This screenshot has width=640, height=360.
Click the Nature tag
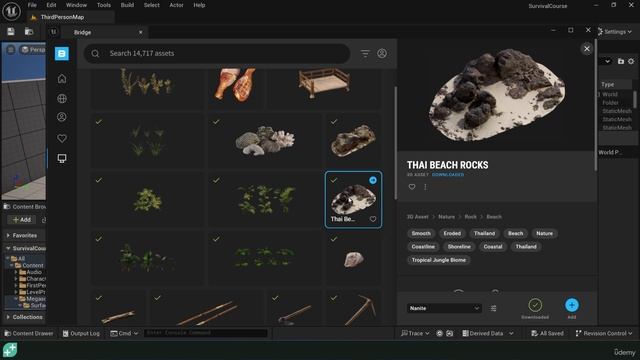point(544,233)
